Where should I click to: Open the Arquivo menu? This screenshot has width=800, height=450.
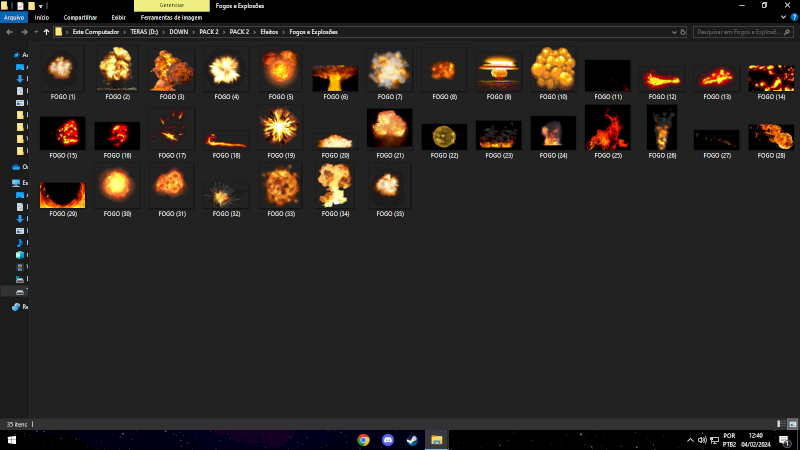coord(14,17)
